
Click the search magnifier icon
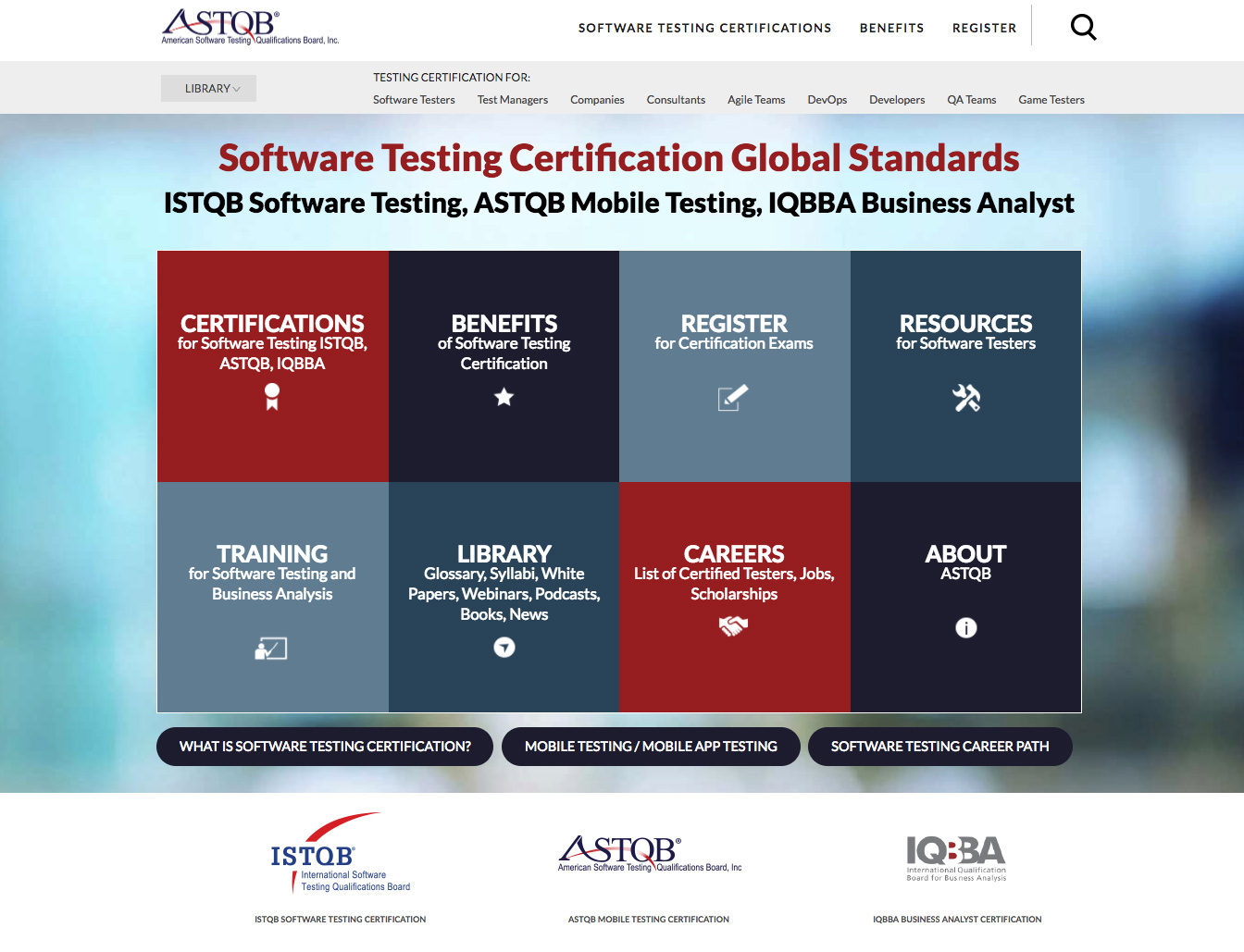tap(1083, 28)
